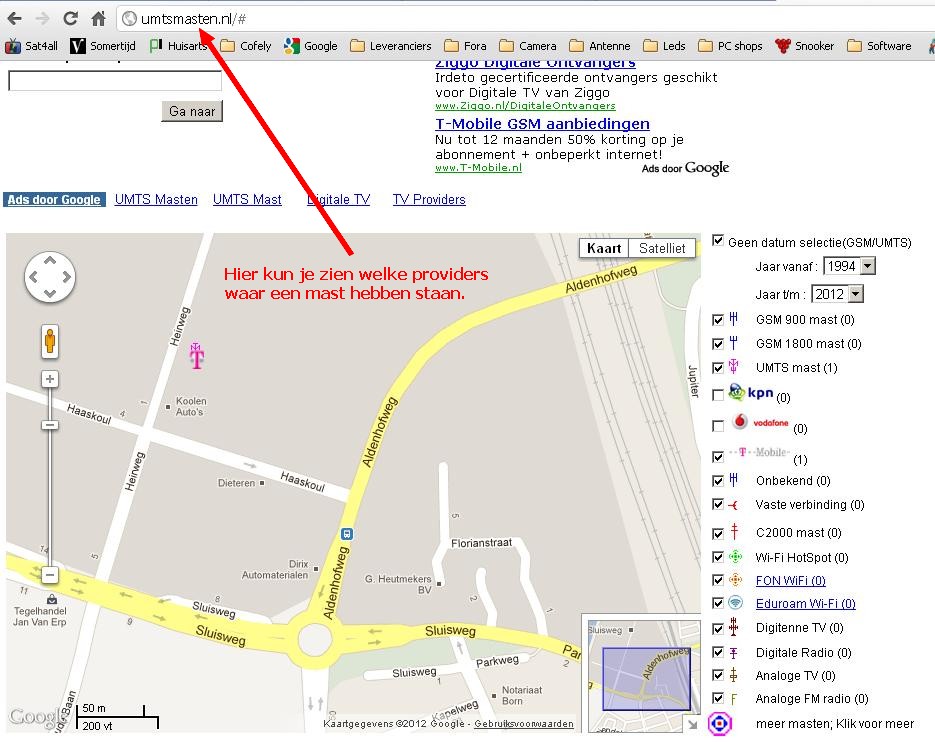Pan the map up with the arrow control
This screenshot has height=742, width=935.
[50, 260]
